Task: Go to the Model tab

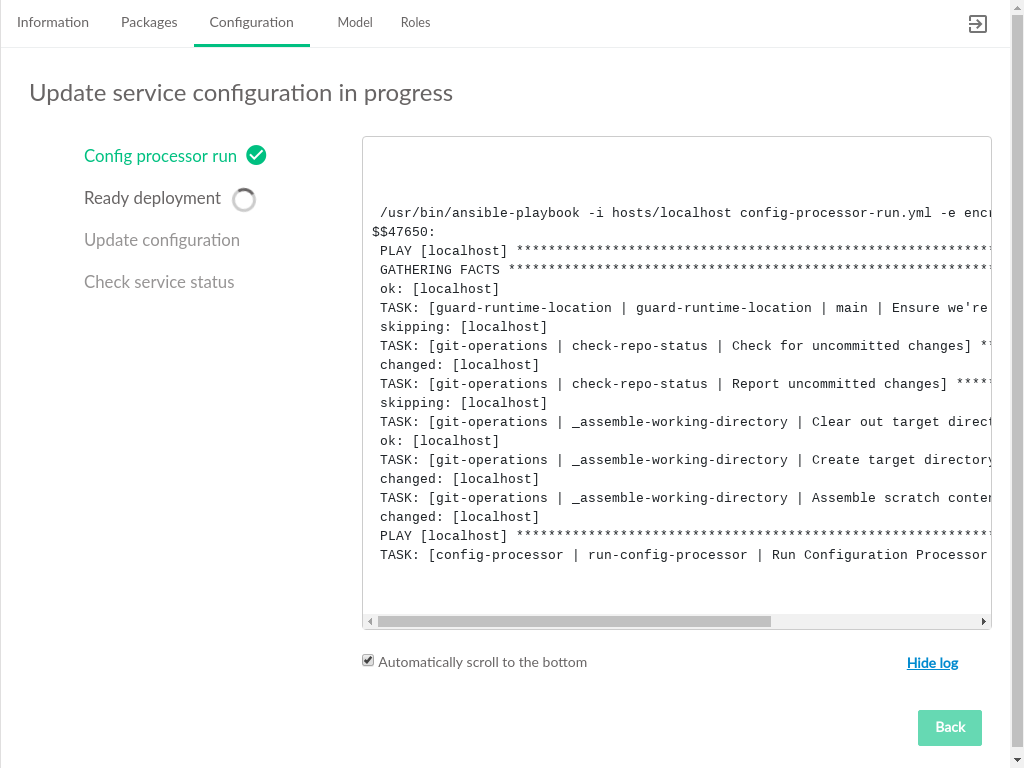Action: (x=355, y=22)
